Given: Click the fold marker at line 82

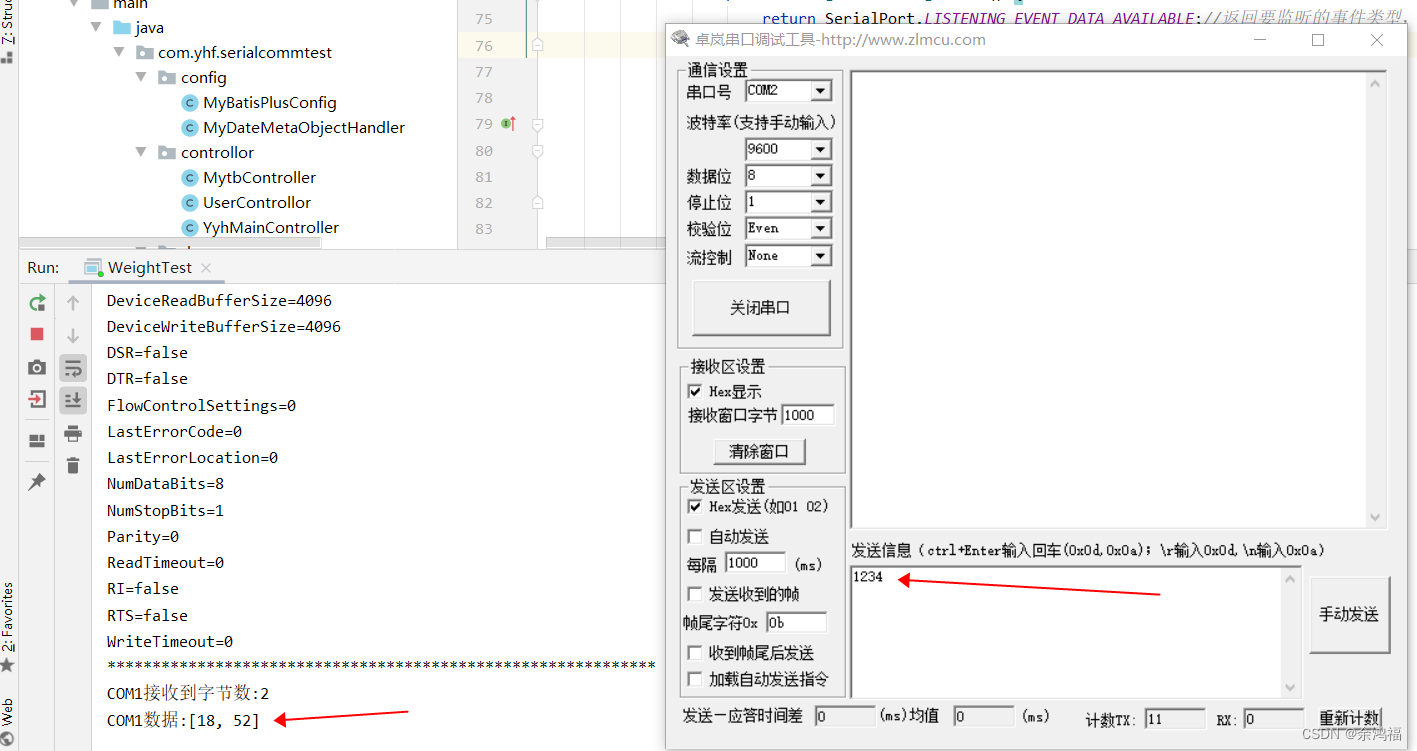Looking at the screenshot, I should (537, 203).
